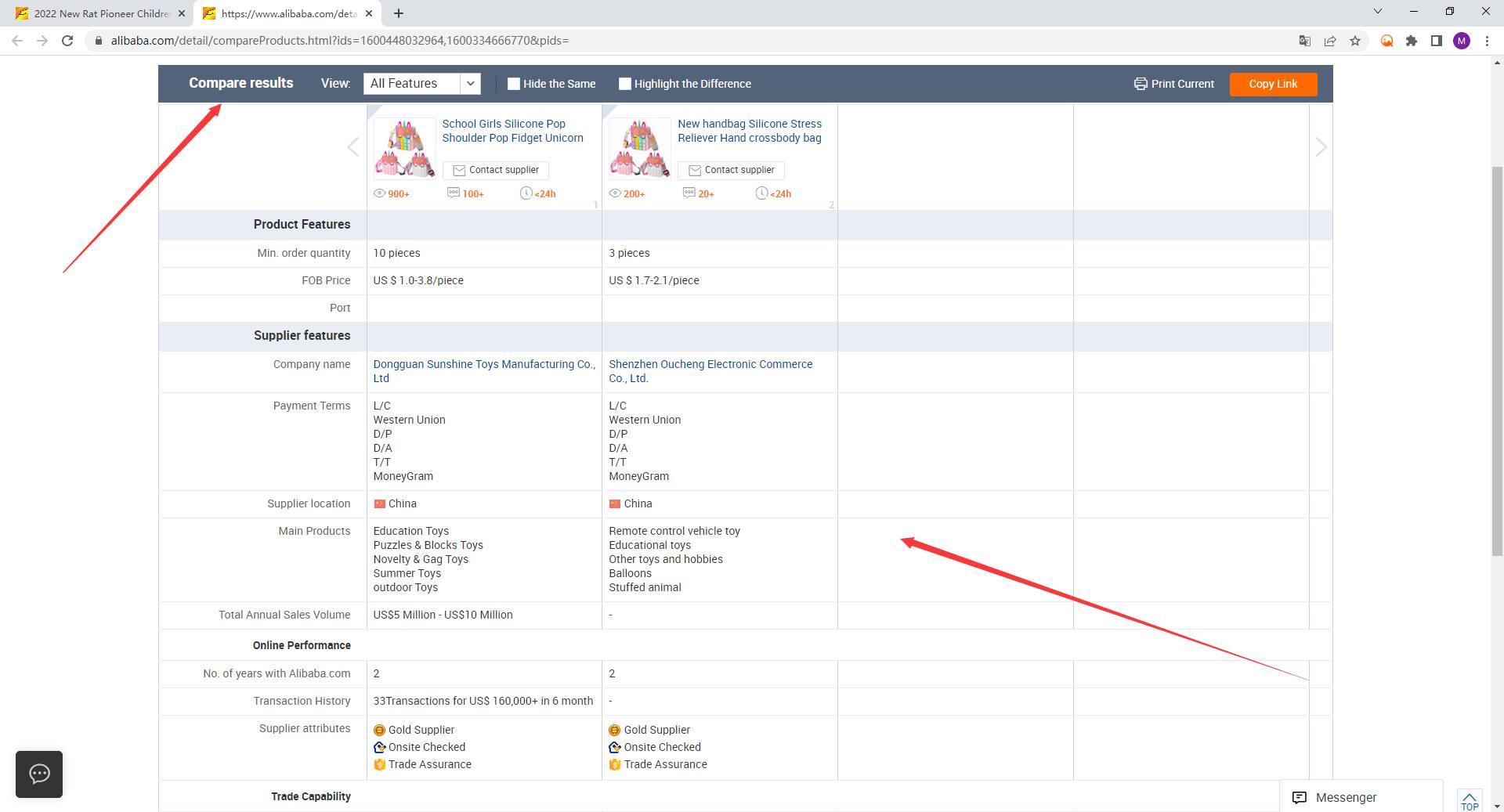Click second product's <24h clock icon

[x=761, y=193]
